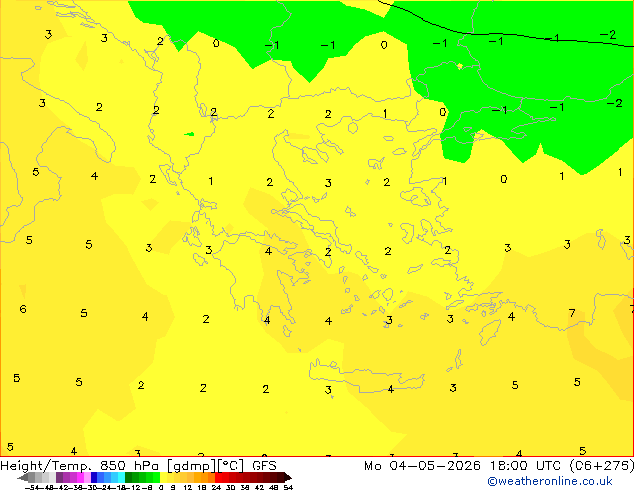Click the 'GFS' model label
Screen dimensions: 634x490
(264, 466)
